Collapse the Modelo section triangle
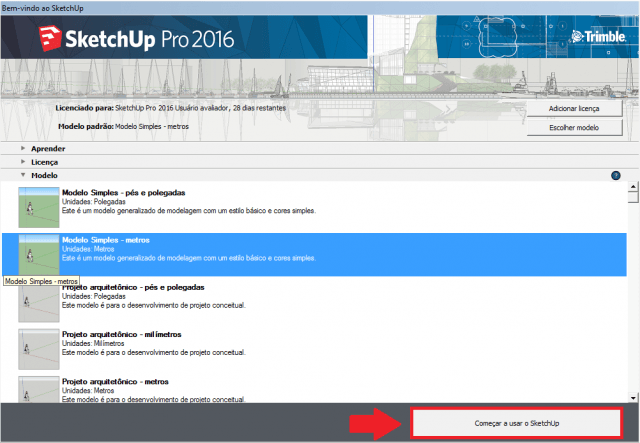Screen dimensions: 640x443 [23, 175]
